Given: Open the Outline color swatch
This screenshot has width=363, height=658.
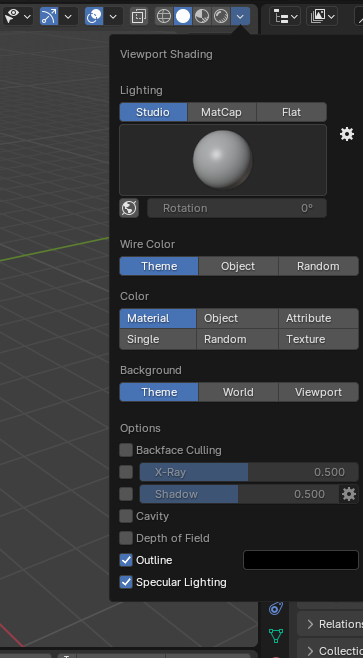Looking at the screenshot, I should click(x=301, y=560).
